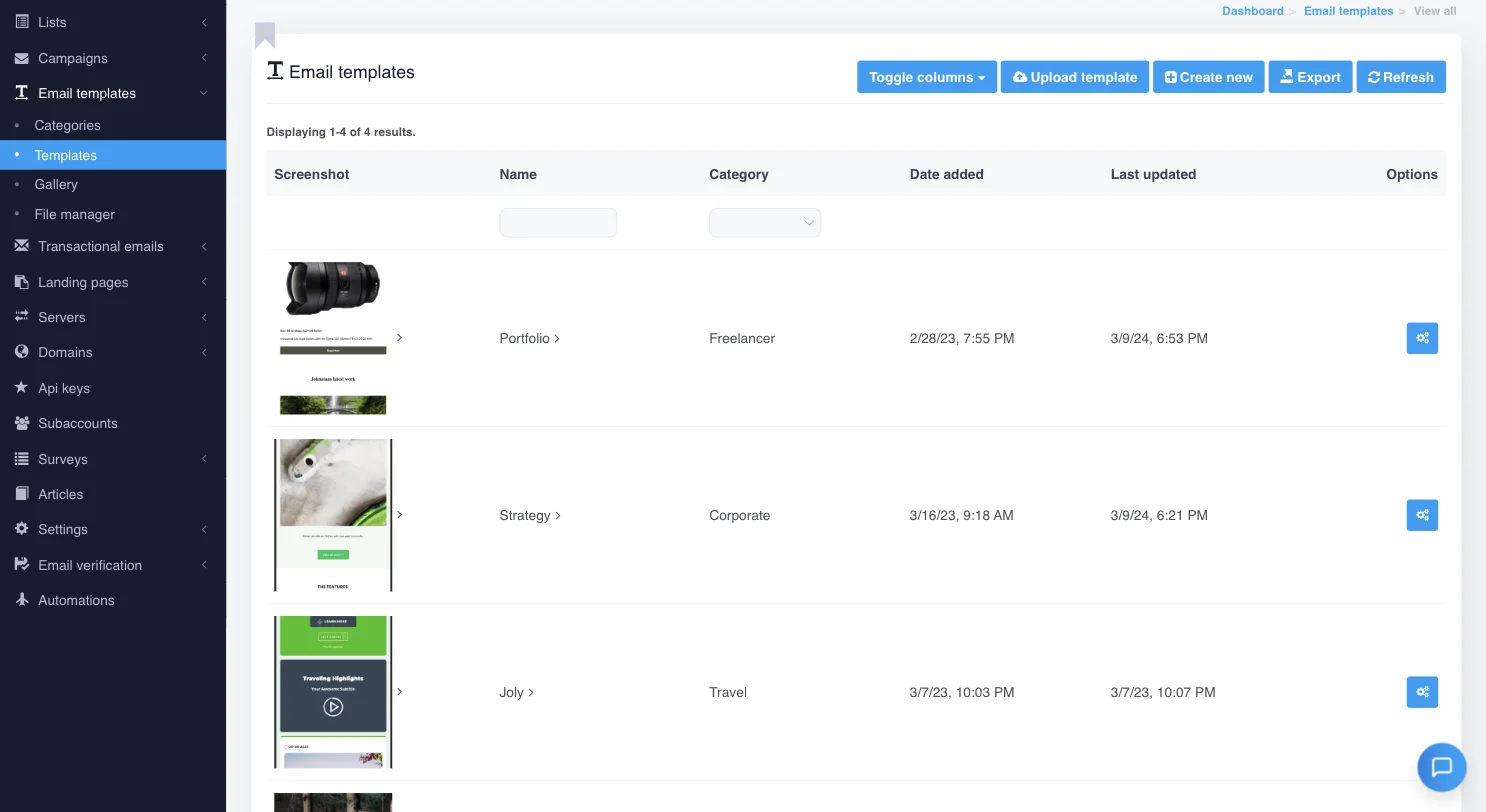The image size is (1486, 812).
Task: Open the Joly template thumbnail
Action: click(333, 692)
